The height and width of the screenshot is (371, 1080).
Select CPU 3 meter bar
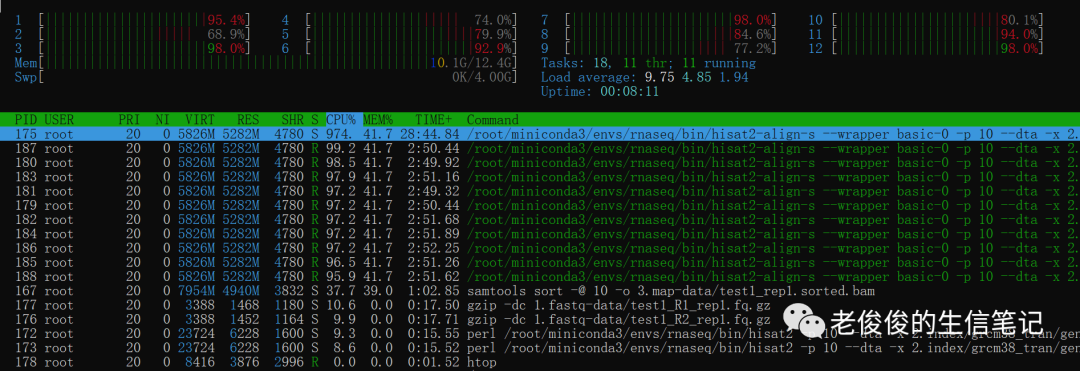coord(132,48)
